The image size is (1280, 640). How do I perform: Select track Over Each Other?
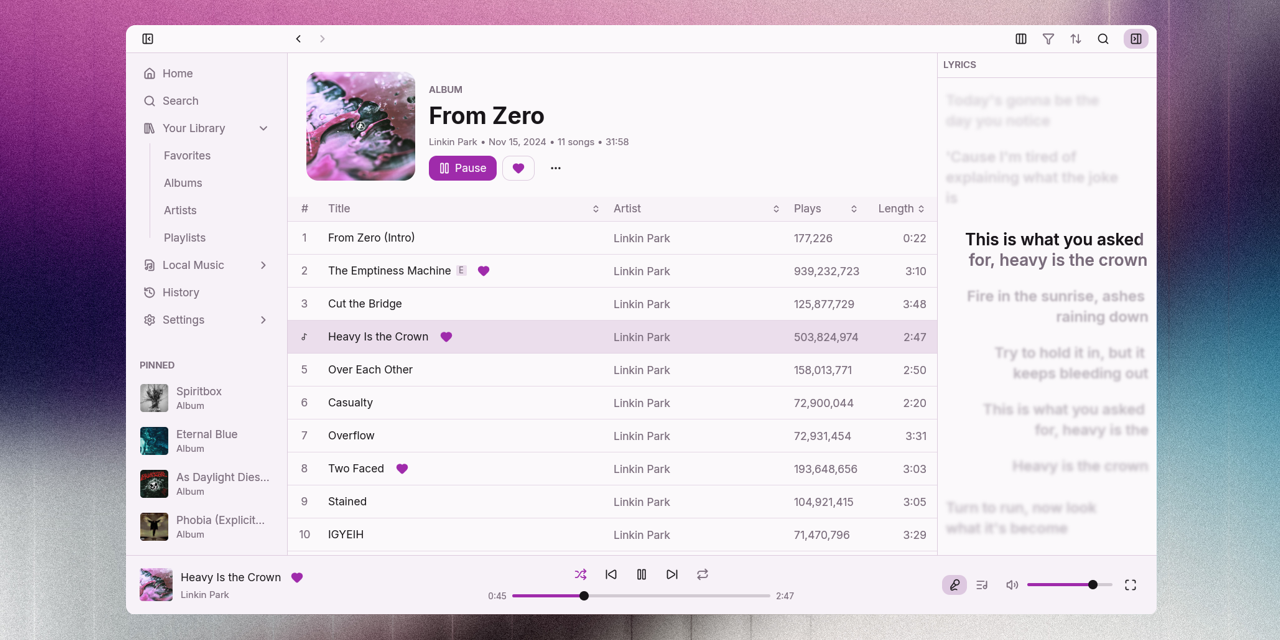click(612, 370)
